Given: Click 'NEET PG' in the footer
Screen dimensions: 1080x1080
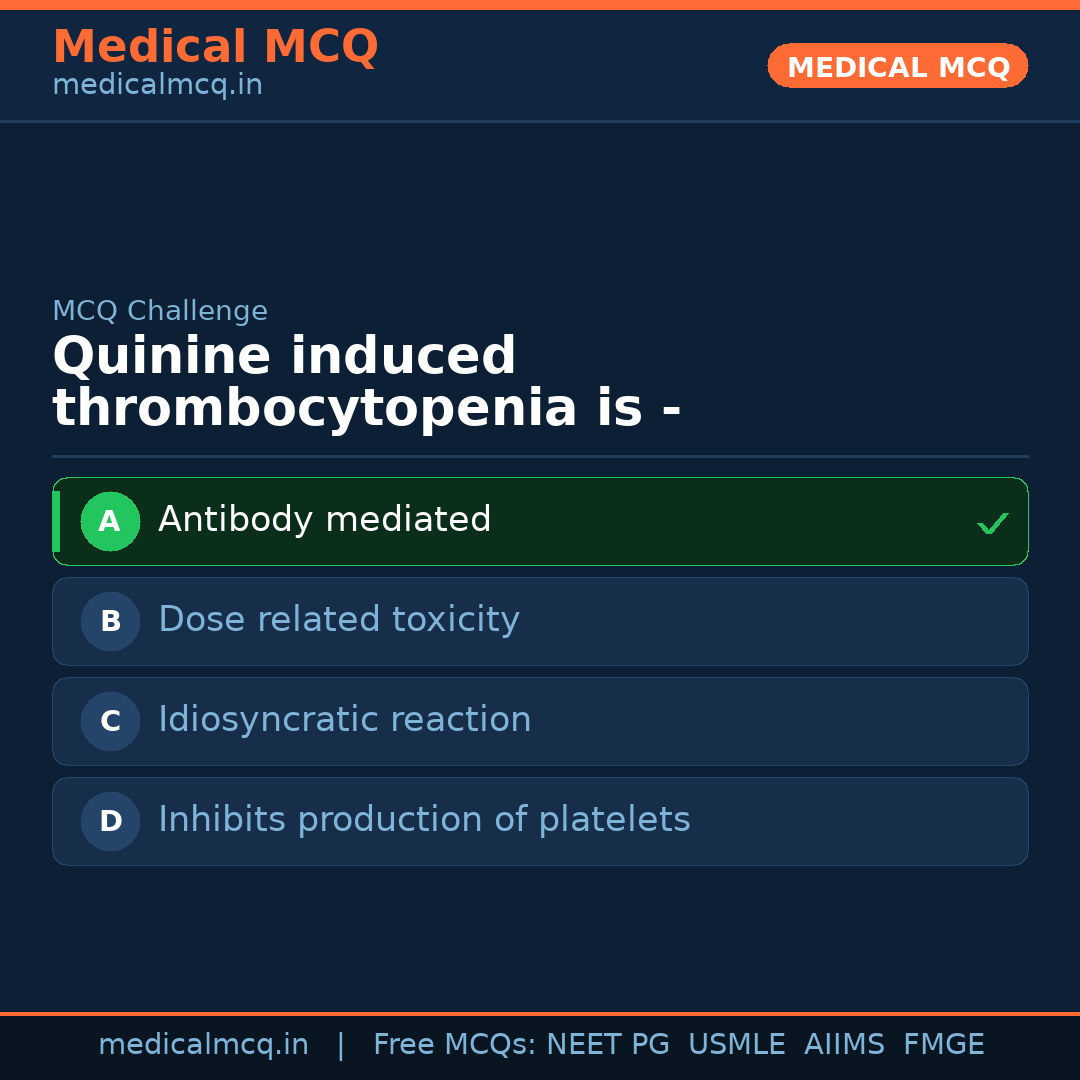Looking at the screenshot, I should pos(608,1045).
